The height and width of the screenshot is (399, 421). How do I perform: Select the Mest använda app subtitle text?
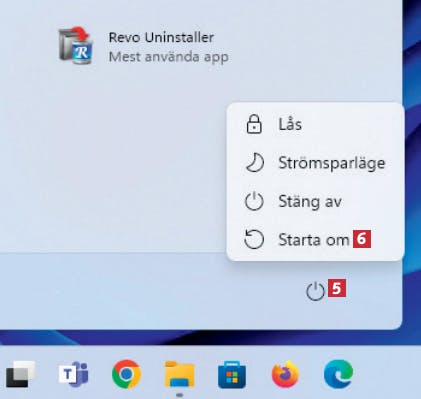(x=169, y=57)
